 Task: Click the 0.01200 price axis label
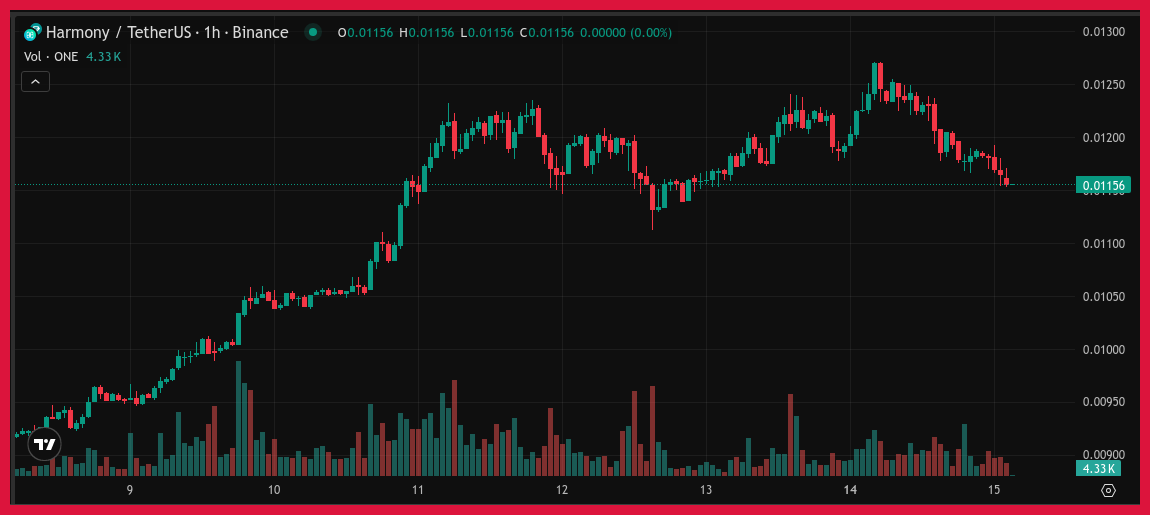[1104, 138]
